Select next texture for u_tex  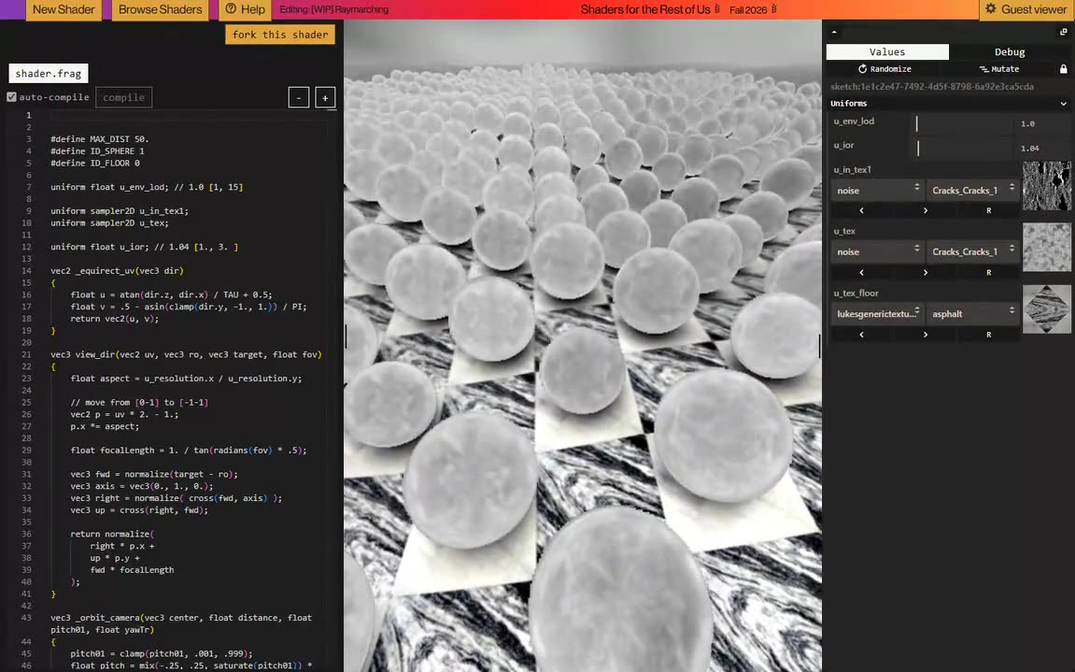click(x=925, y=272)
